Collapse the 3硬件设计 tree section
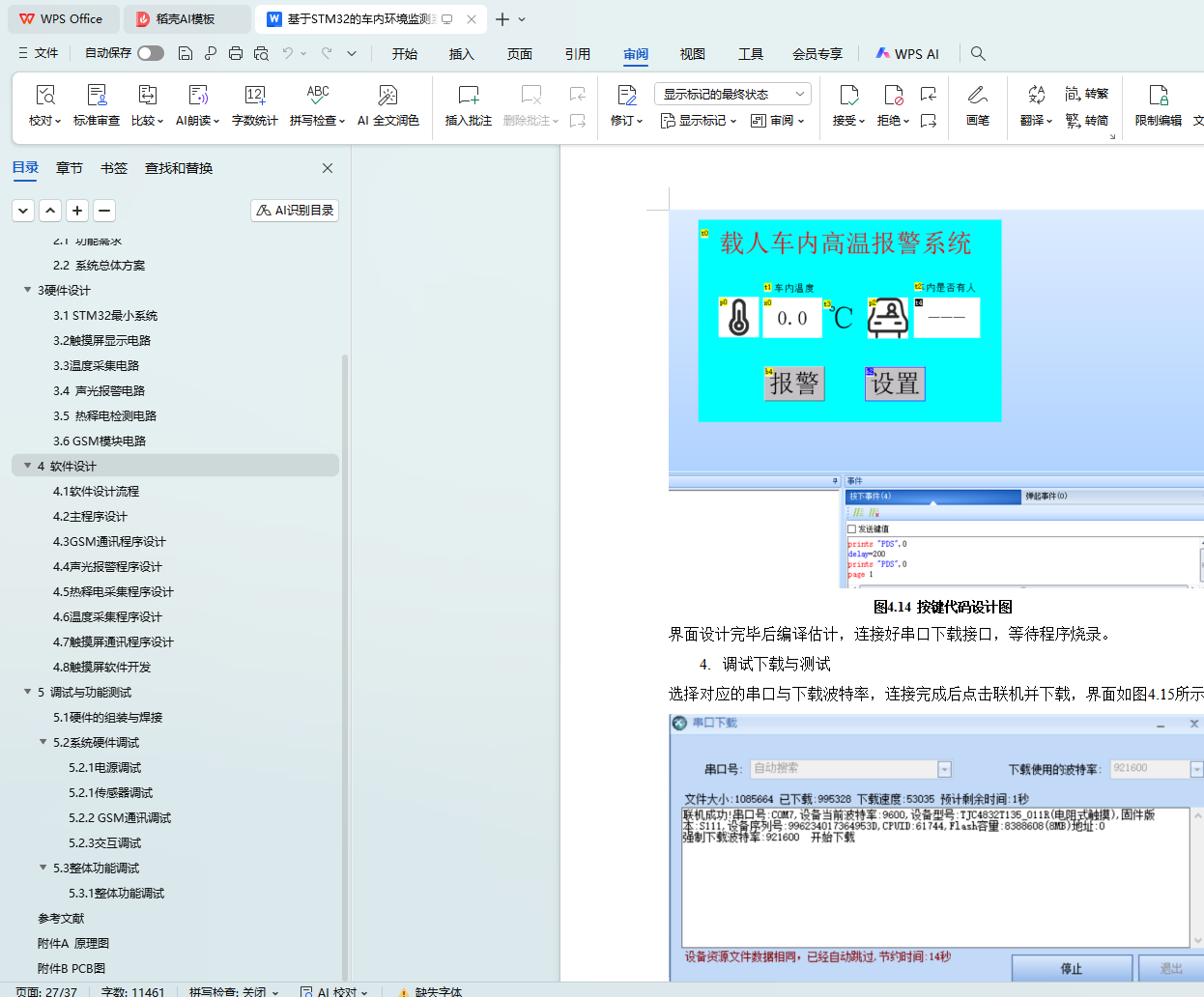The image size is (1204, 997). 27,290
